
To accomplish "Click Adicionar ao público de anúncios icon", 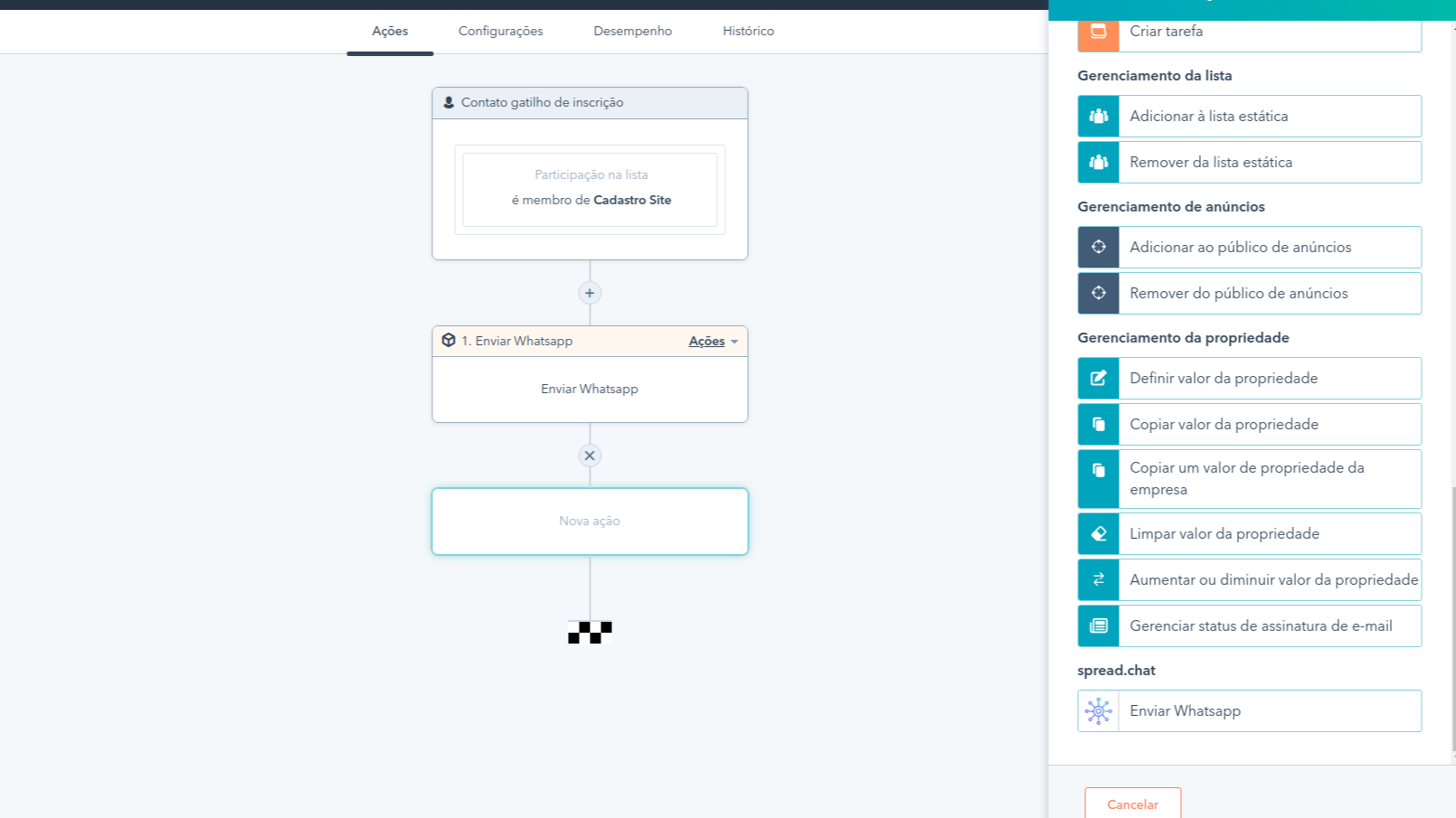I will click(x=1098, y=248).
